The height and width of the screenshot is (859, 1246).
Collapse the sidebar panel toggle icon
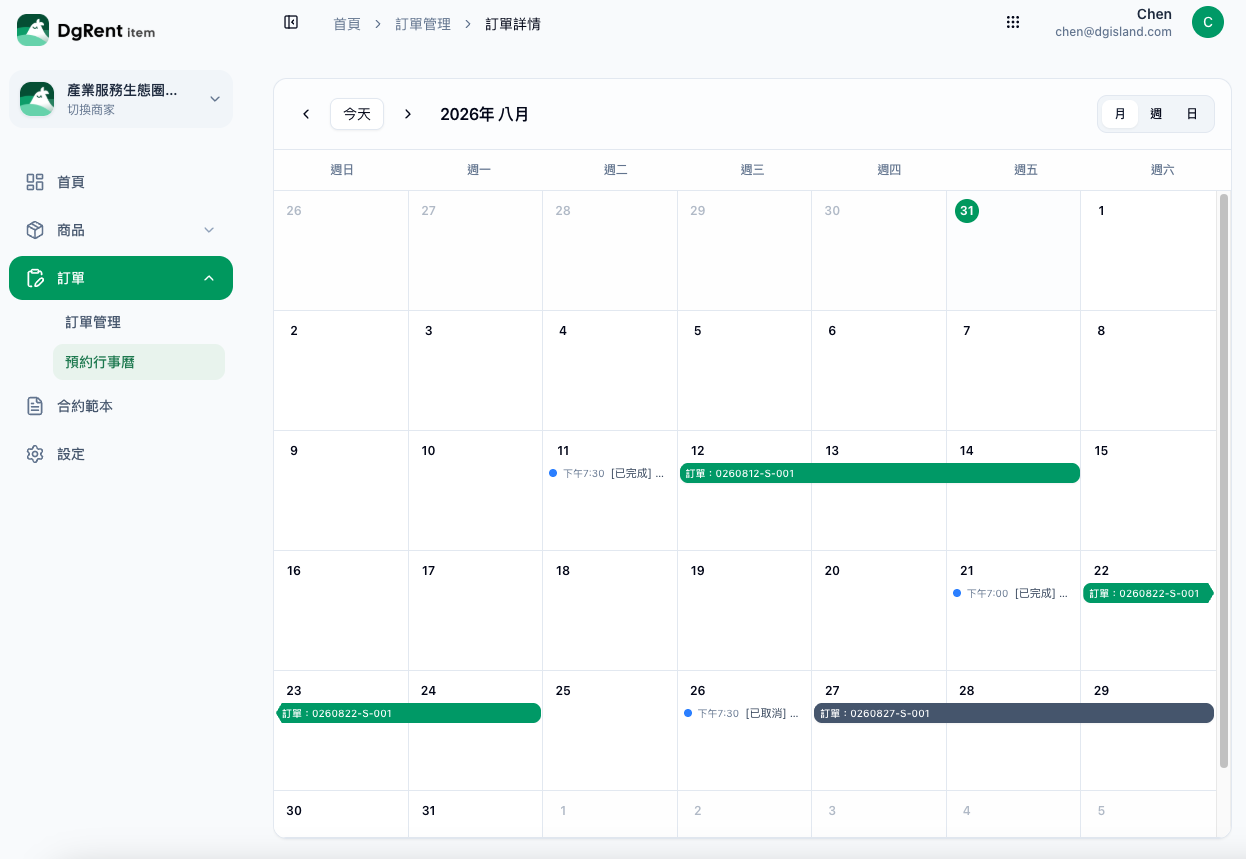pos(291,22)
